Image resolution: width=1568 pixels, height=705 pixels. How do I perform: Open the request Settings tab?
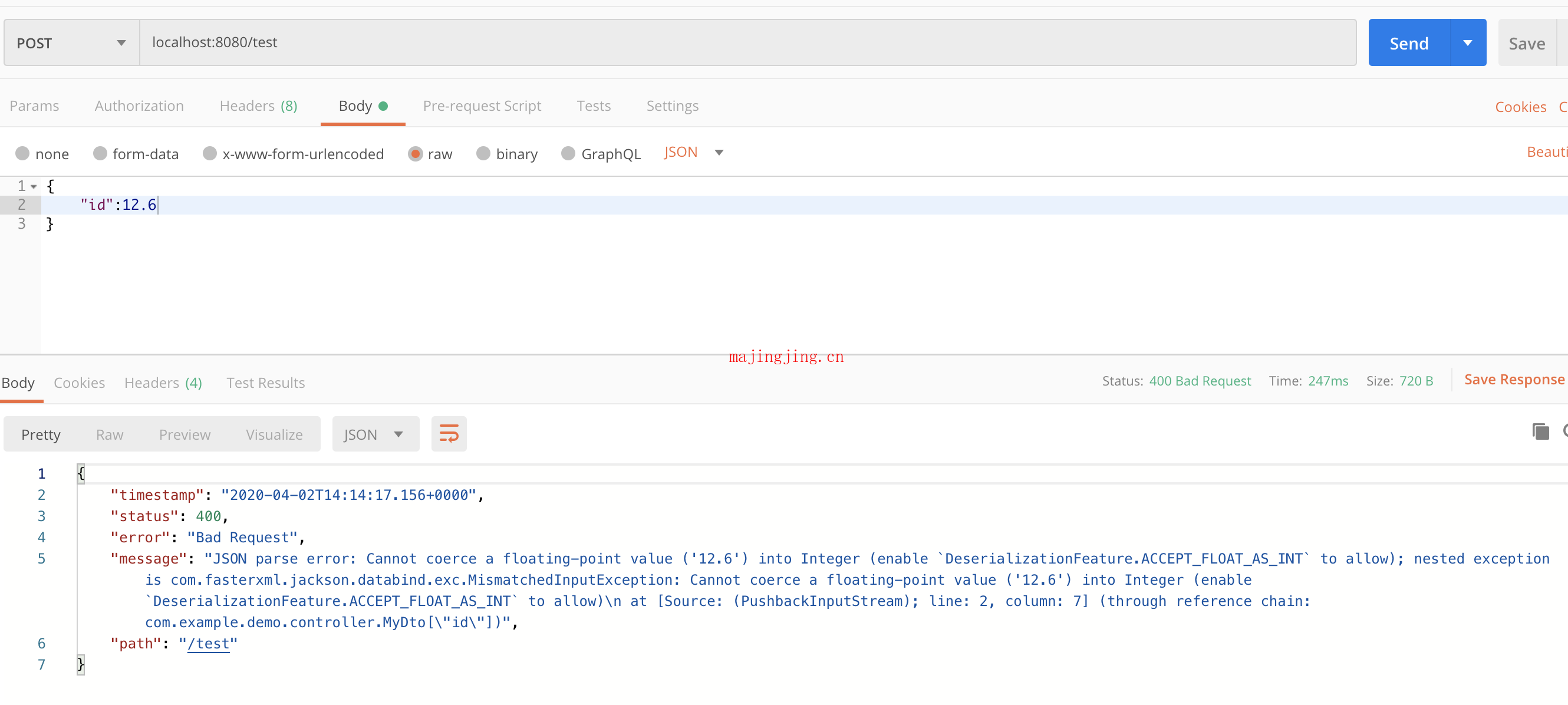click(672, 106)
